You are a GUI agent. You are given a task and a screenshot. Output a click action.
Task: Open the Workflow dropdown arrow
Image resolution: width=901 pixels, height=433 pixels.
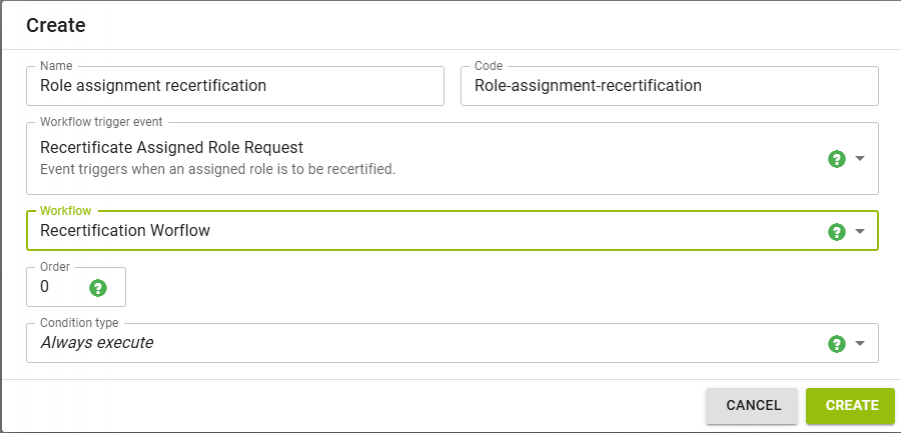[860, 232]
